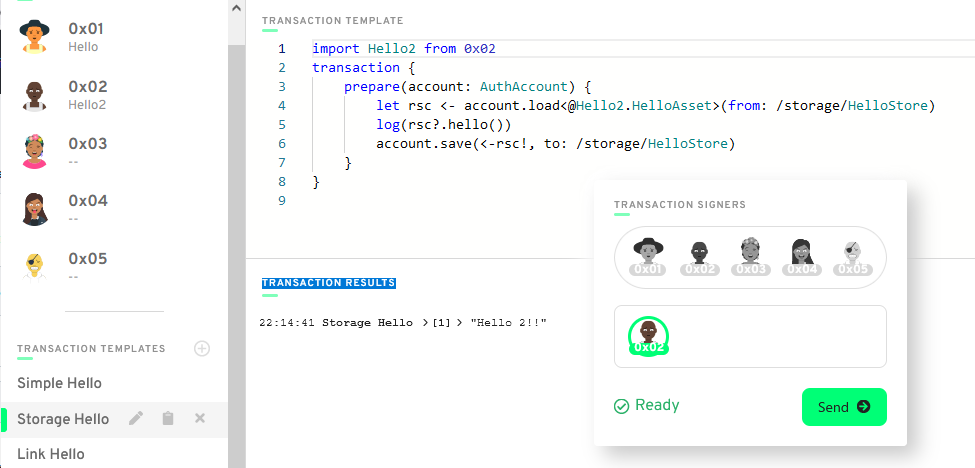The width and height of the screenshot is (975, 468).
Task: Toggle signer 0x01 in Transaction Signers
Action: (649, 257)
